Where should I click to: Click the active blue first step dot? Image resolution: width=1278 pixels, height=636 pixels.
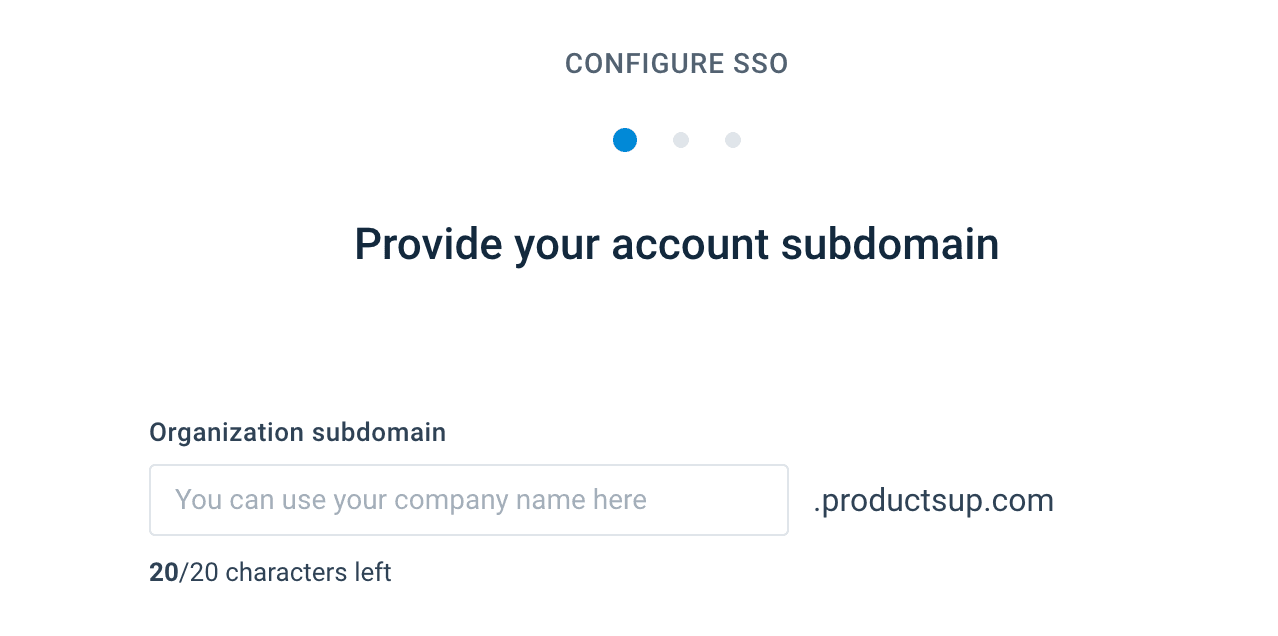[x=625, y=140]
